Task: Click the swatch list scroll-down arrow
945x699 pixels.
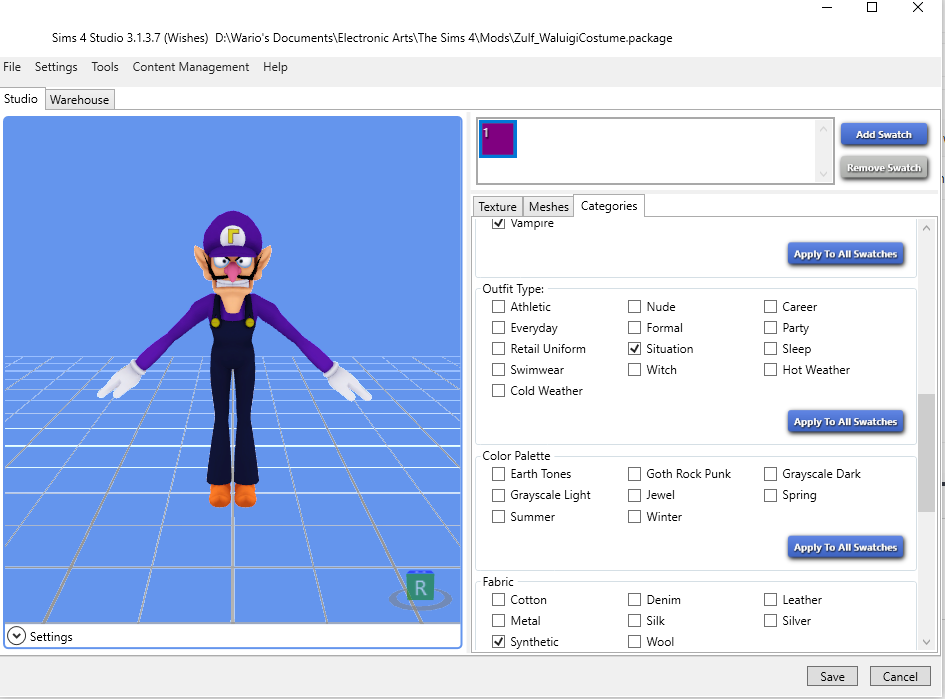Action: pos(823,175)
